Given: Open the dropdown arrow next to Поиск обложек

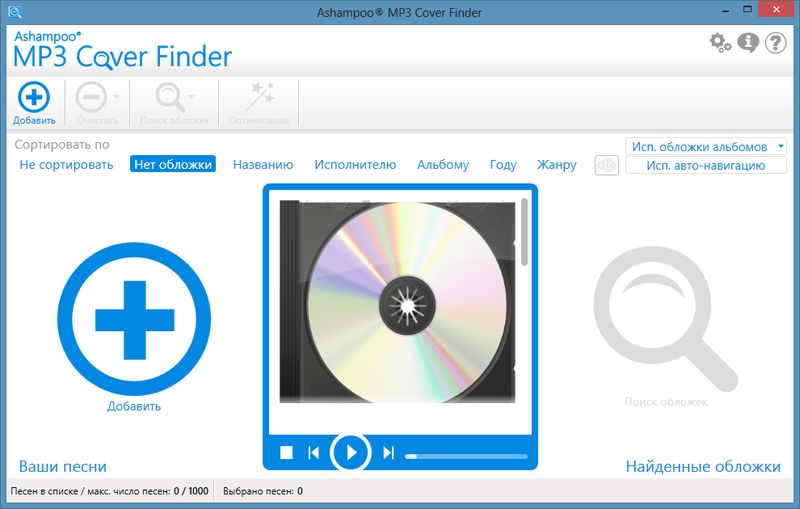Looking at the screenshot, I should click(x=191, y=98).
